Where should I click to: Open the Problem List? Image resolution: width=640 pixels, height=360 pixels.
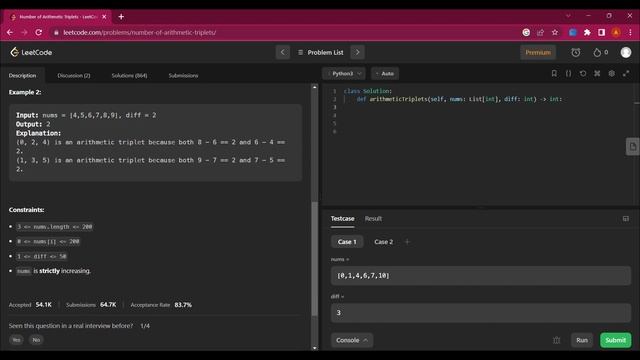point(320,52)
